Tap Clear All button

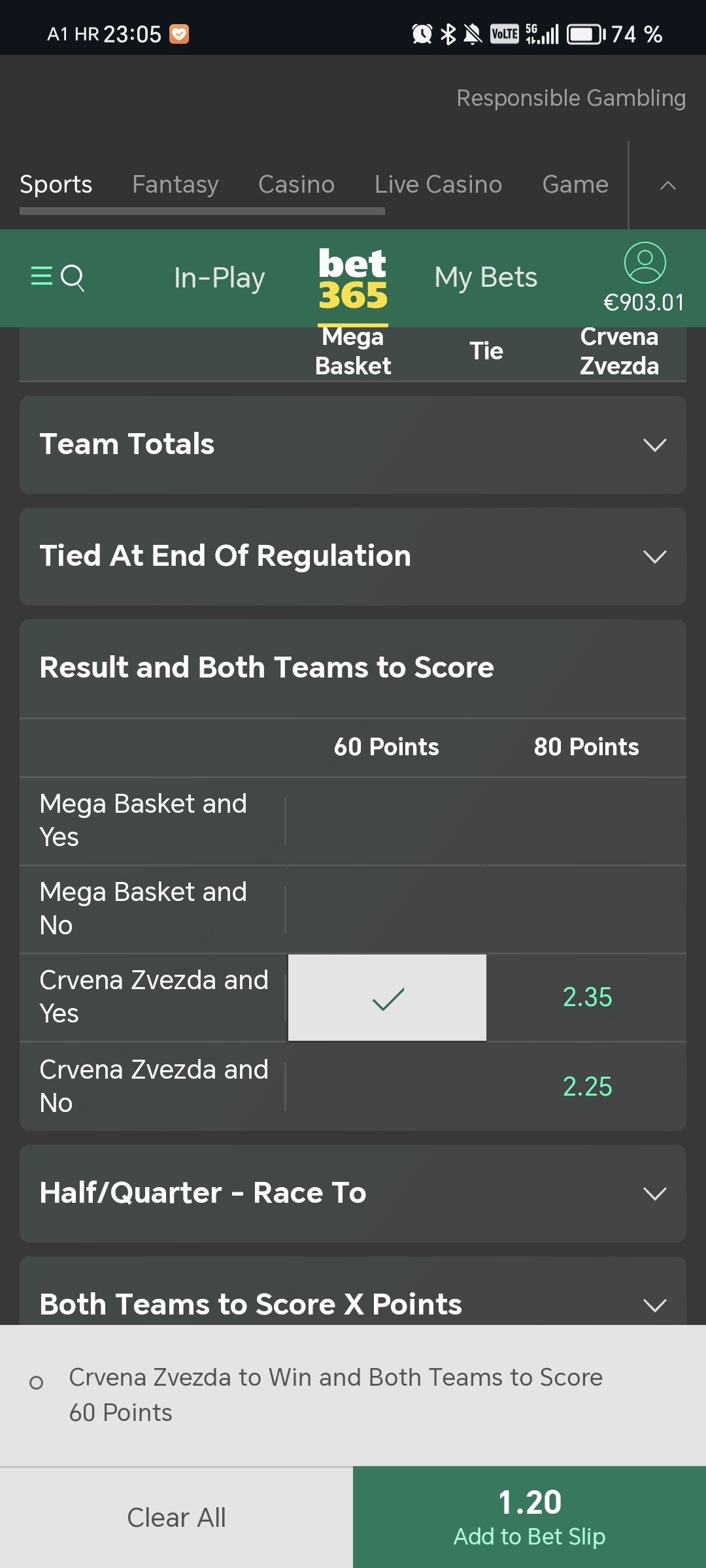click(x=176, y=1517)
